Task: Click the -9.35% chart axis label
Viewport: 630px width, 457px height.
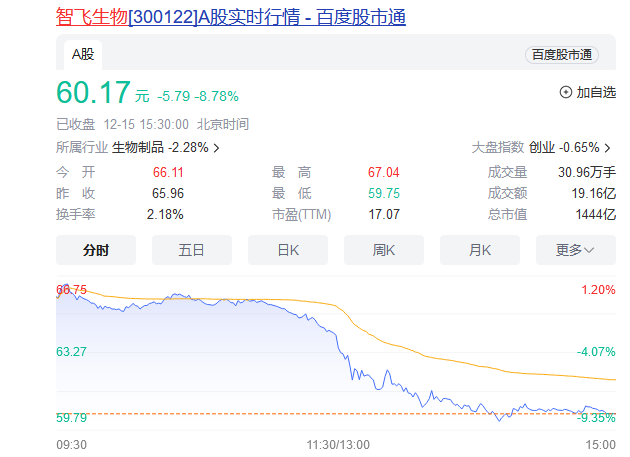Action: 596,418
